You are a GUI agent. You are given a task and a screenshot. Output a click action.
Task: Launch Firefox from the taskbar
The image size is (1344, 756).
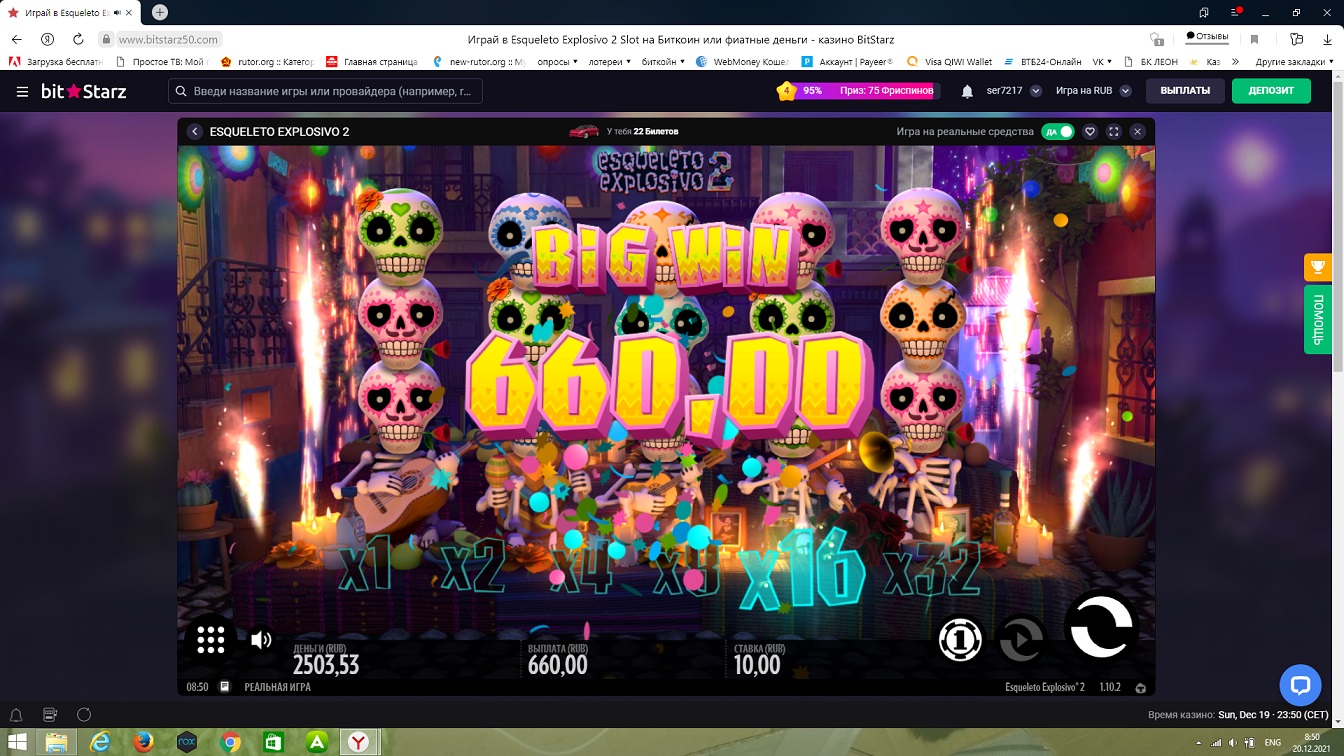pyautogui.click(x=143, y=742)
